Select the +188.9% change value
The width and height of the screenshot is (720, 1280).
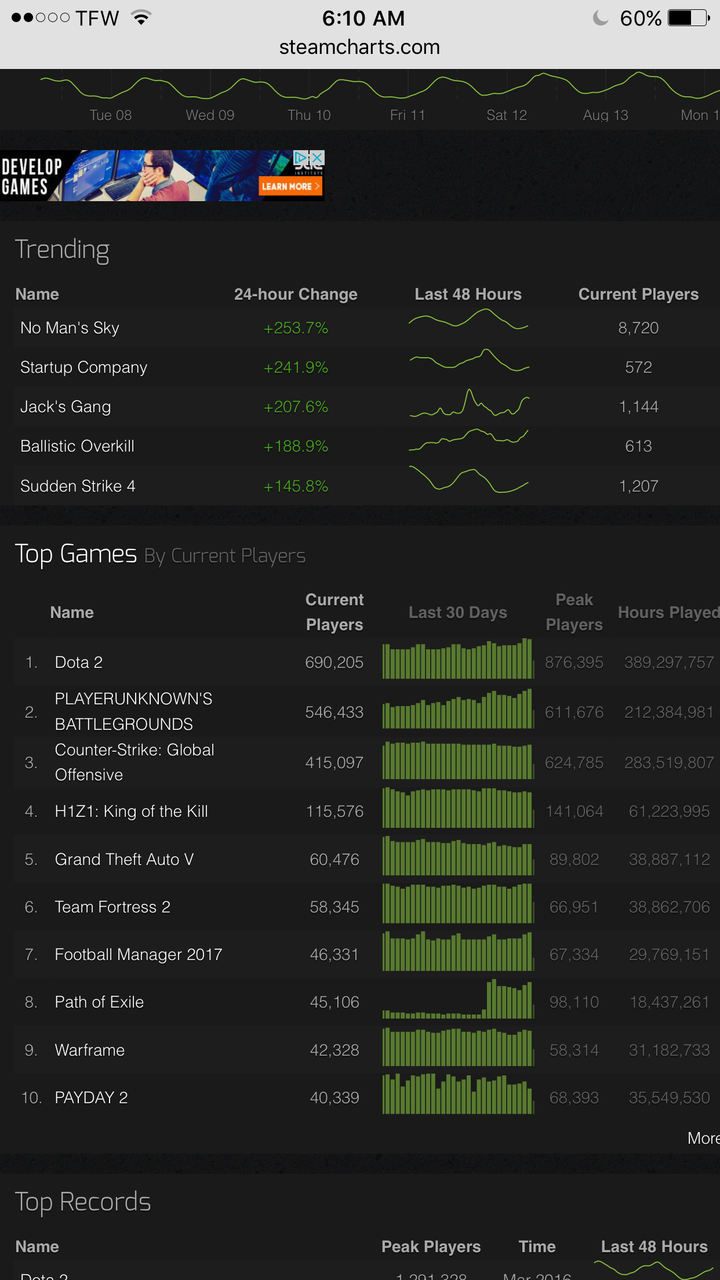click(296, 446)
